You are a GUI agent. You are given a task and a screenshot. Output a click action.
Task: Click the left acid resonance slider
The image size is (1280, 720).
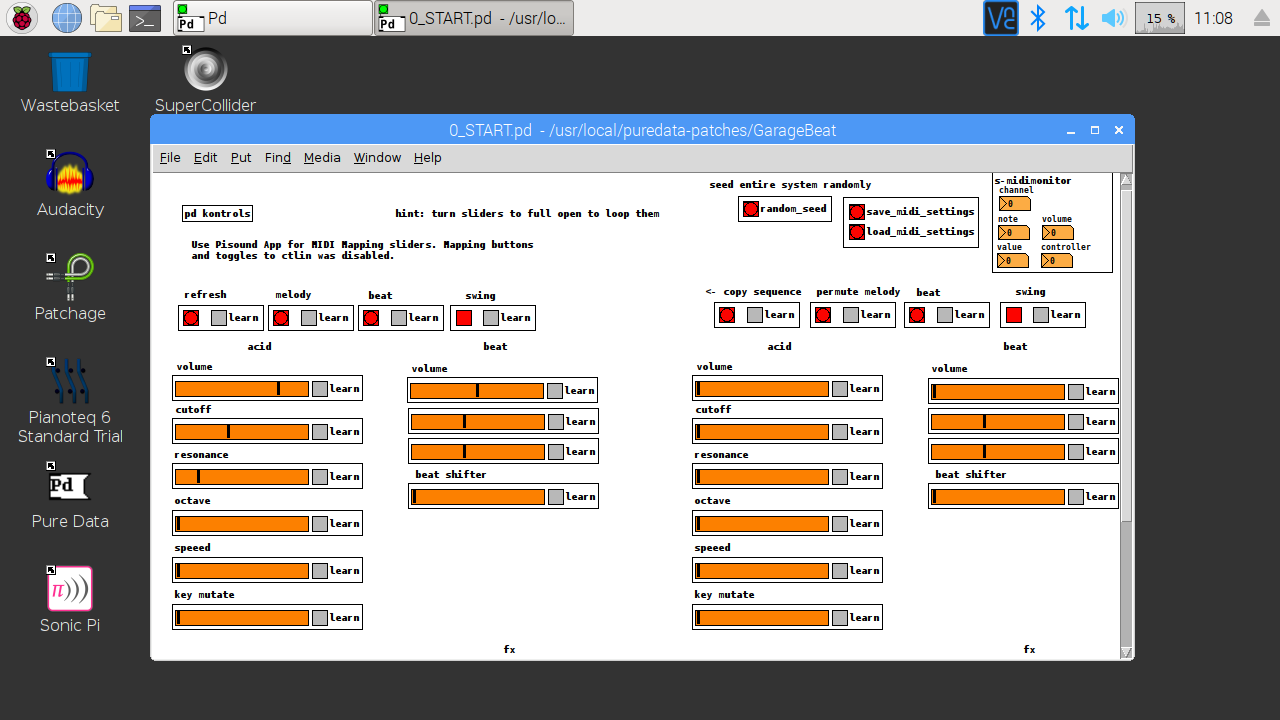[242, 477]
